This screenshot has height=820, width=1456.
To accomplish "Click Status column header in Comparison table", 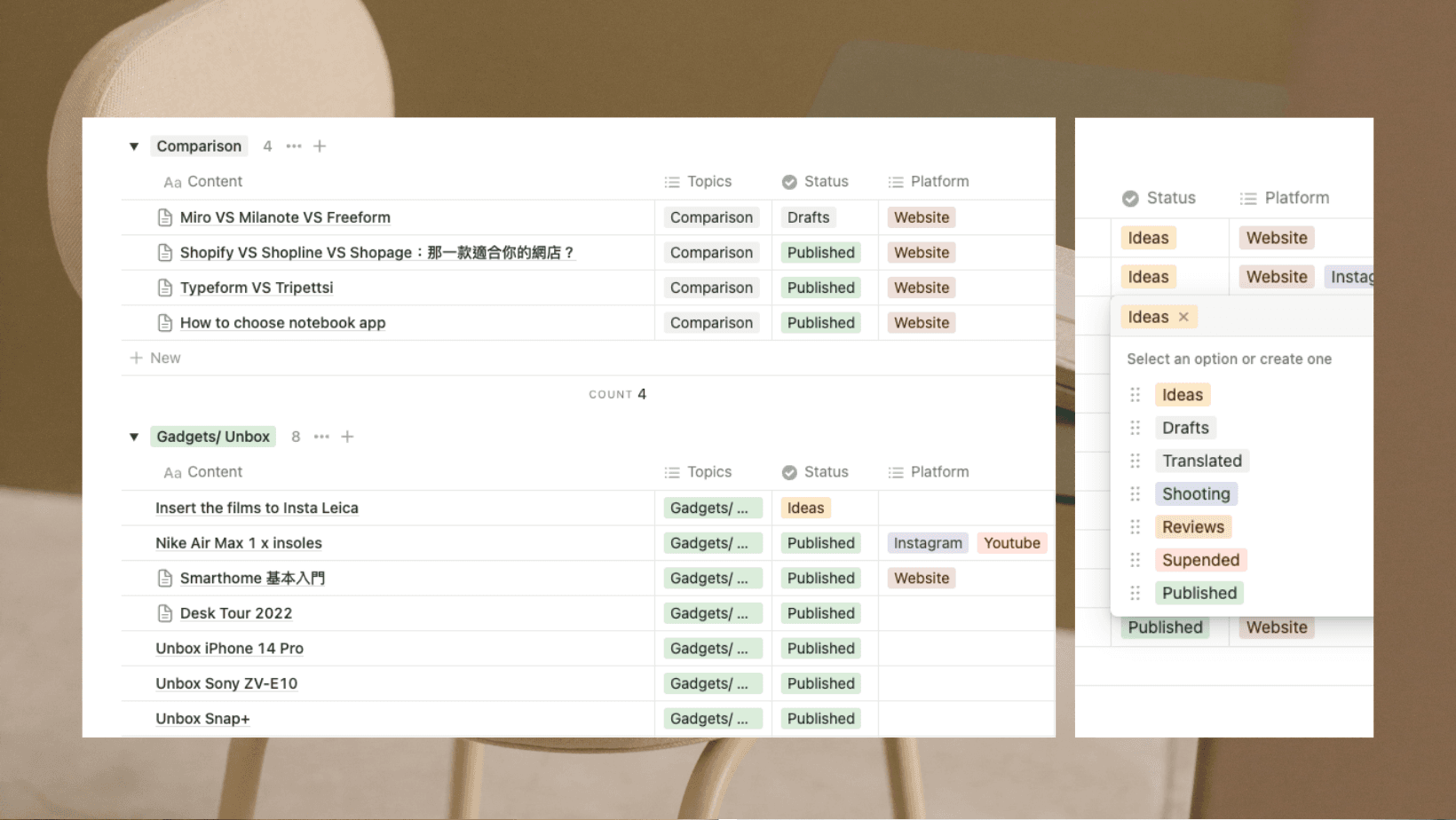I will pos(815,182).
